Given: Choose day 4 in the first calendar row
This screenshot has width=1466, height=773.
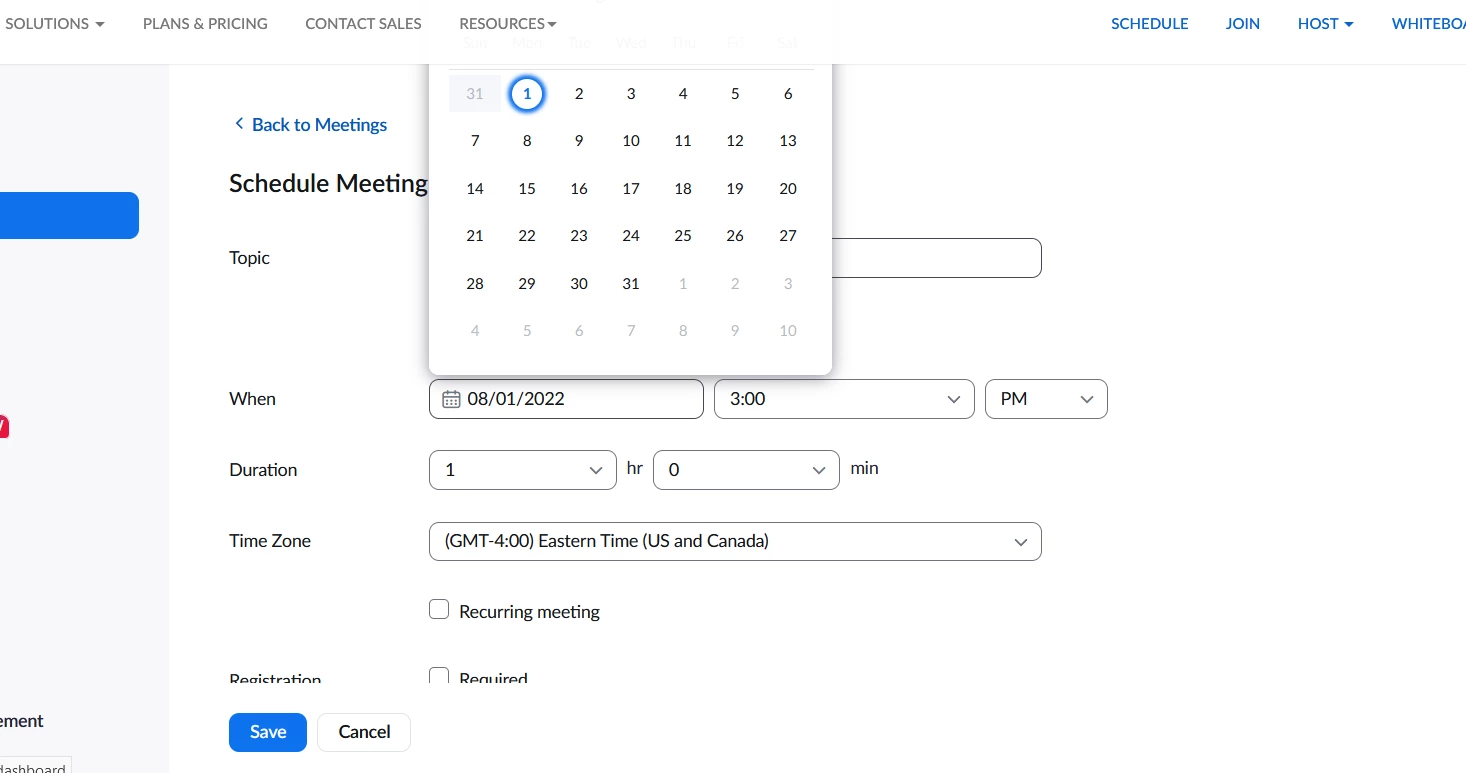Looking at the screenshot, I should pyautogui.click(x=683, y=94).
